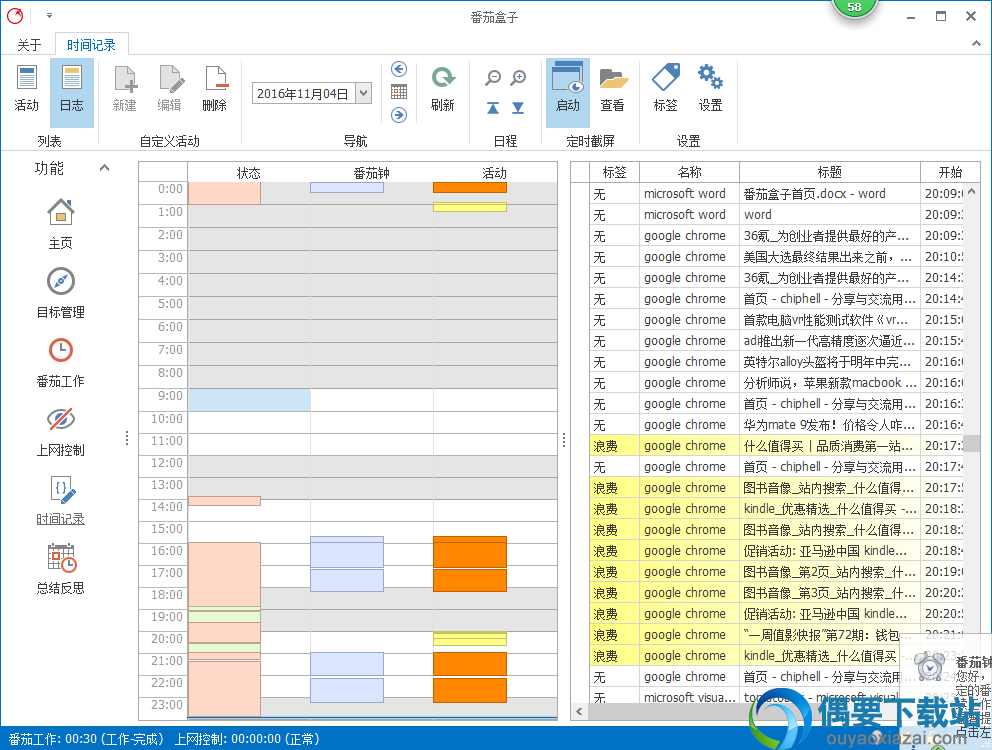Screen dimensions: 992x750
Task: Click the 状态 column header in schedule
Action: click(x=249, y=173)
